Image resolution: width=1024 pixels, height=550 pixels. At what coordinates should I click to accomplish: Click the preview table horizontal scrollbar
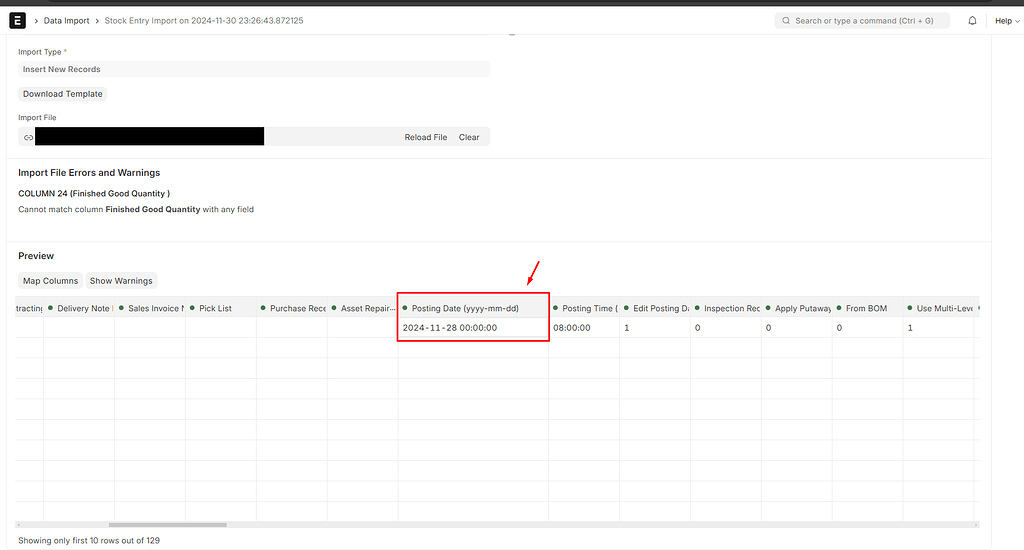coord(167,524)
